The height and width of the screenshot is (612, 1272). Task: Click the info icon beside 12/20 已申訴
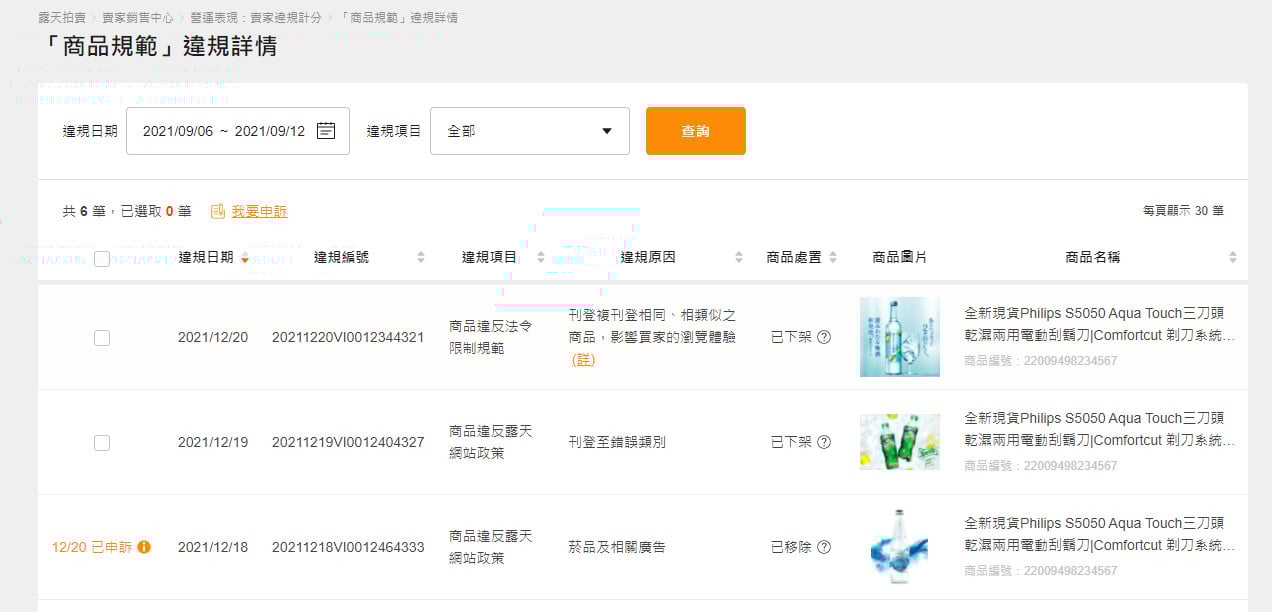(144, 547)
